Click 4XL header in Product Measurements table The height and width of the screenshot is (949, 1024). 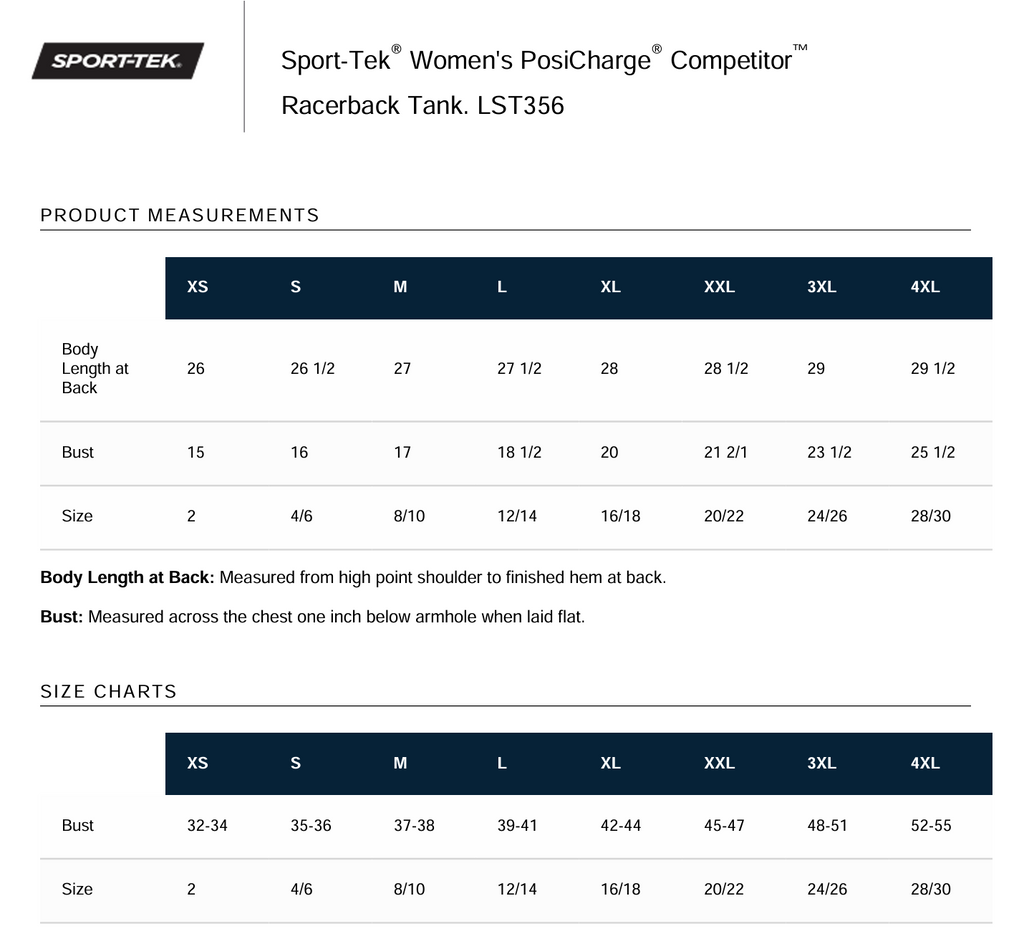925,287
